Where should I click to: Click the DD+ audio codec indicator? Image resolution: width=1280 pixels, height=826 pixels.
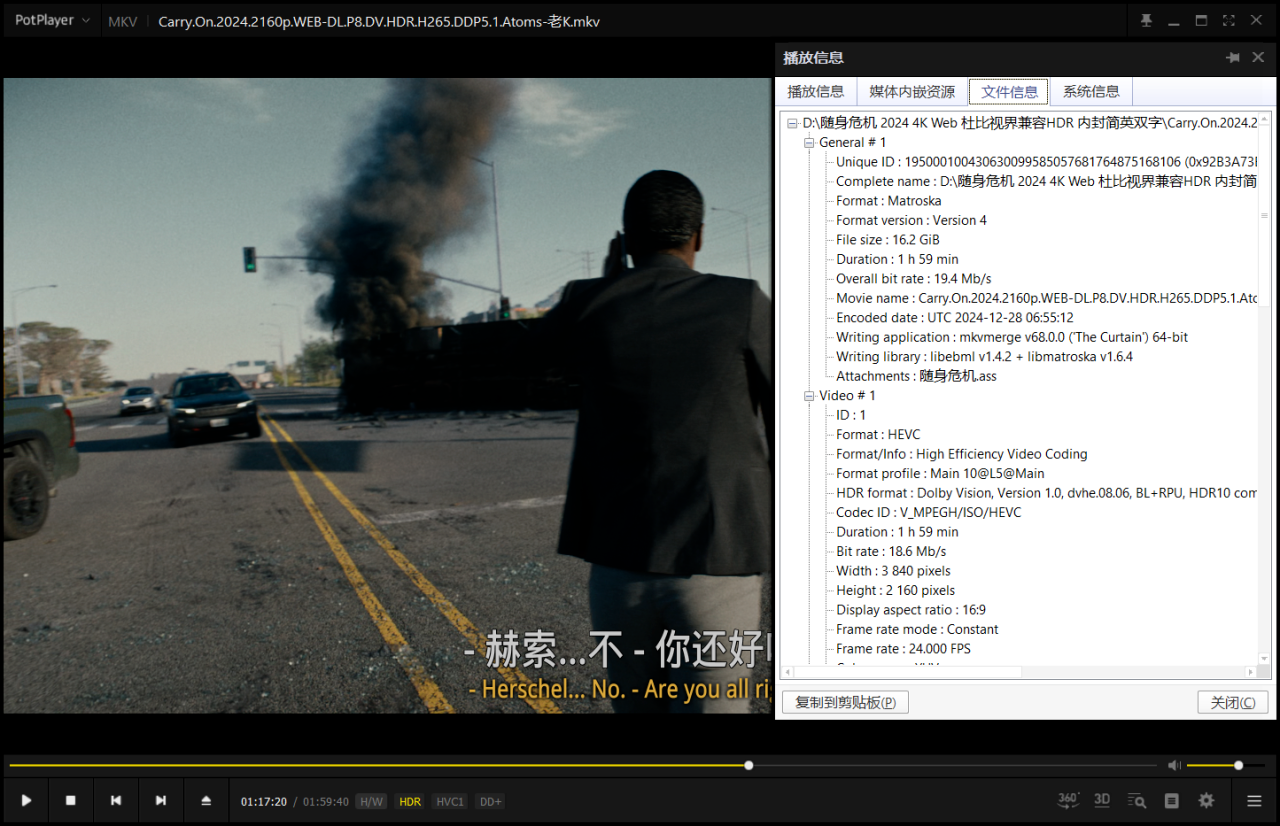pyautogui.click(x=490, y=802)
